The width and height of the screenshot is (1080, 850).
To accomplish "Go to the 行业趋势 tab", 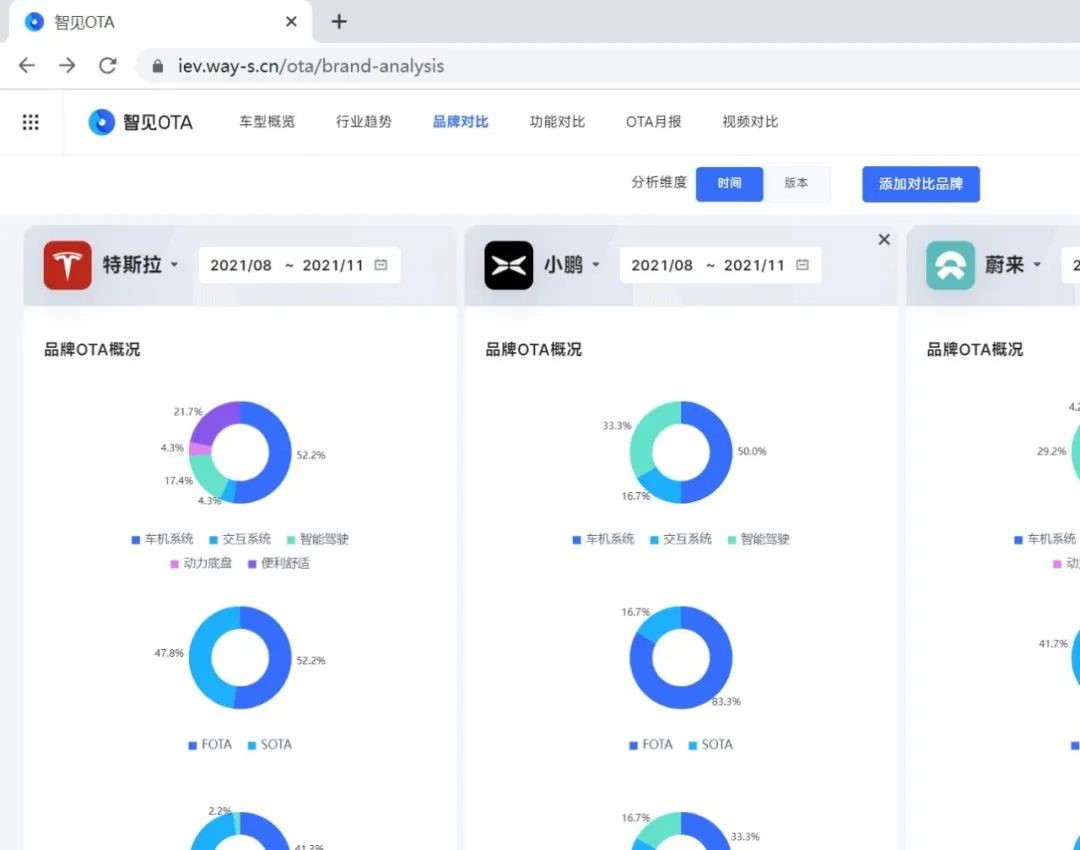I will (x=364, y=122).
